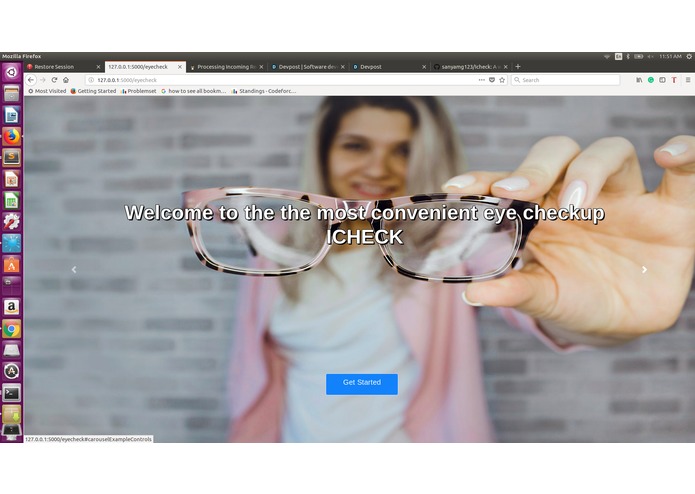Open the 11:51 AM clock menu
This screenshot has width=695, height=494.
pyautogui.click(x=670, y=56)
